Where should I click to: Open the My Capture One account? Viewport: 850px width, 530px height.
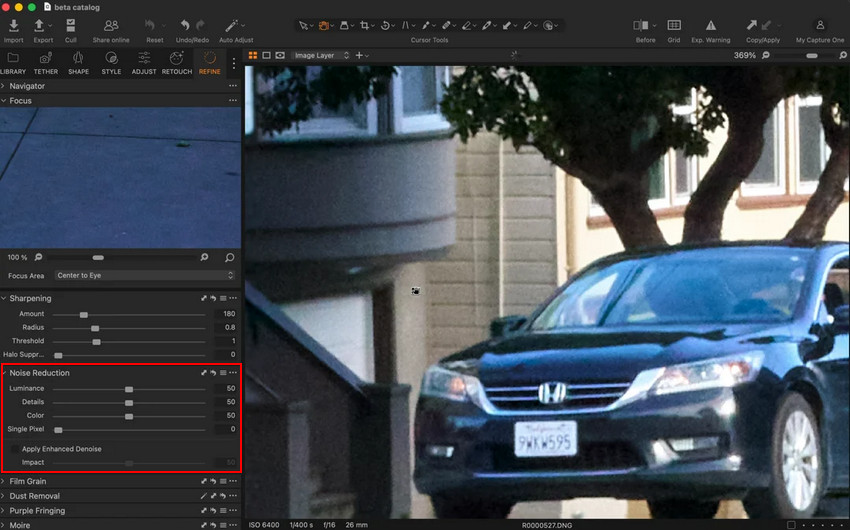(820, 25)
